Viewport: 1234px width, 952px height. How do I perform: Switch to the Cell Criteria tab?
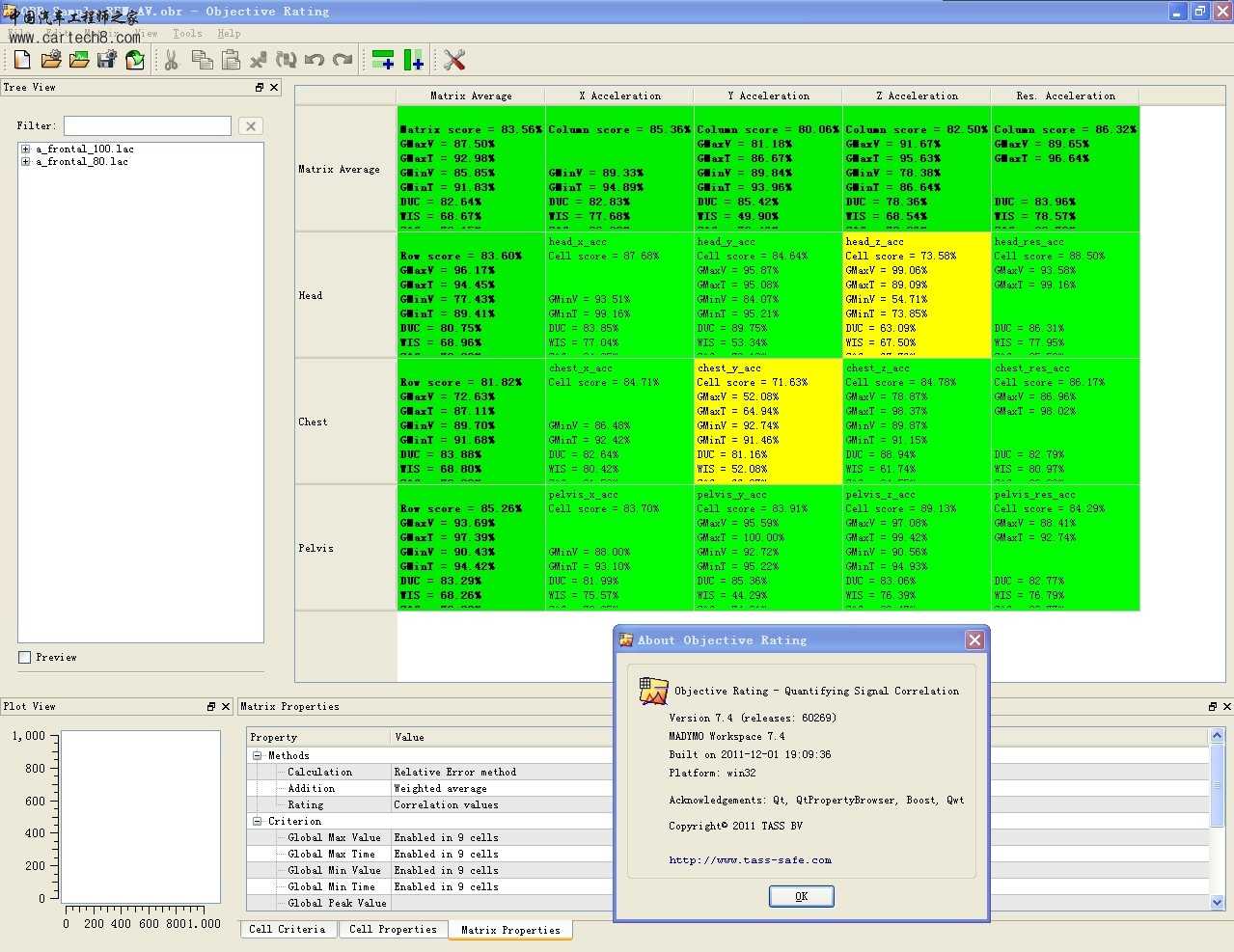click(288, 930)
